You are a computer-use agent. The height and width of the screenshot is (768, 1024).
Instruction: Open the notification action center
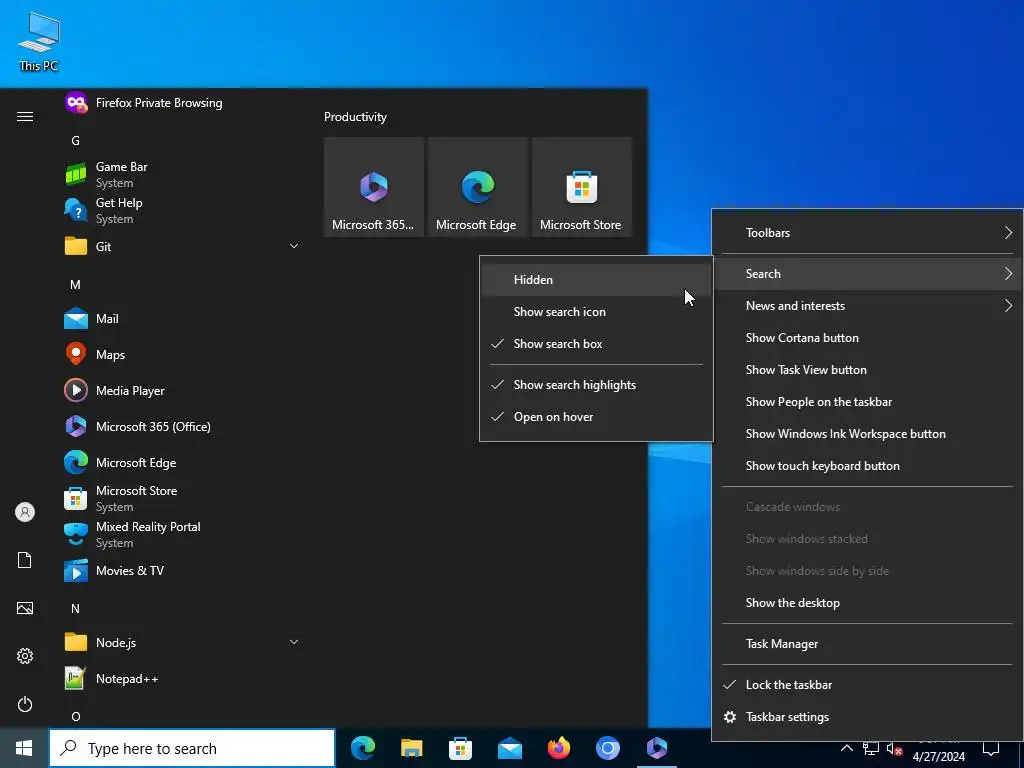[x=991, y=748]
